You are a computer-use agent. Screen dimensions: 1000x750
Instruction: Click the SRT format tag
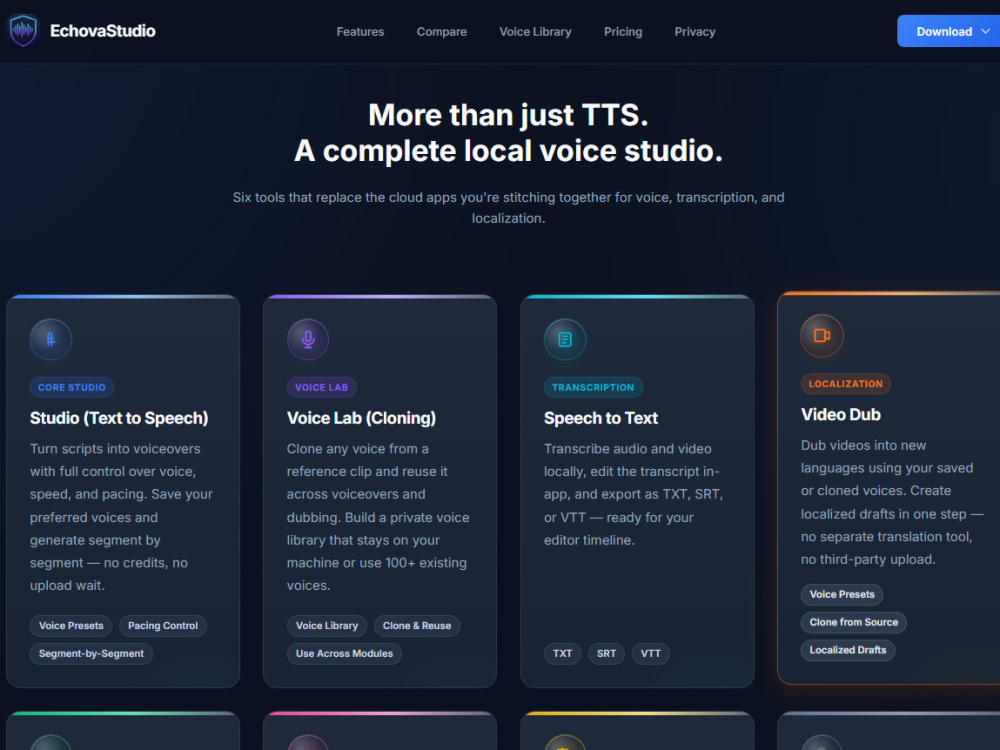click(x=607, y=654)
